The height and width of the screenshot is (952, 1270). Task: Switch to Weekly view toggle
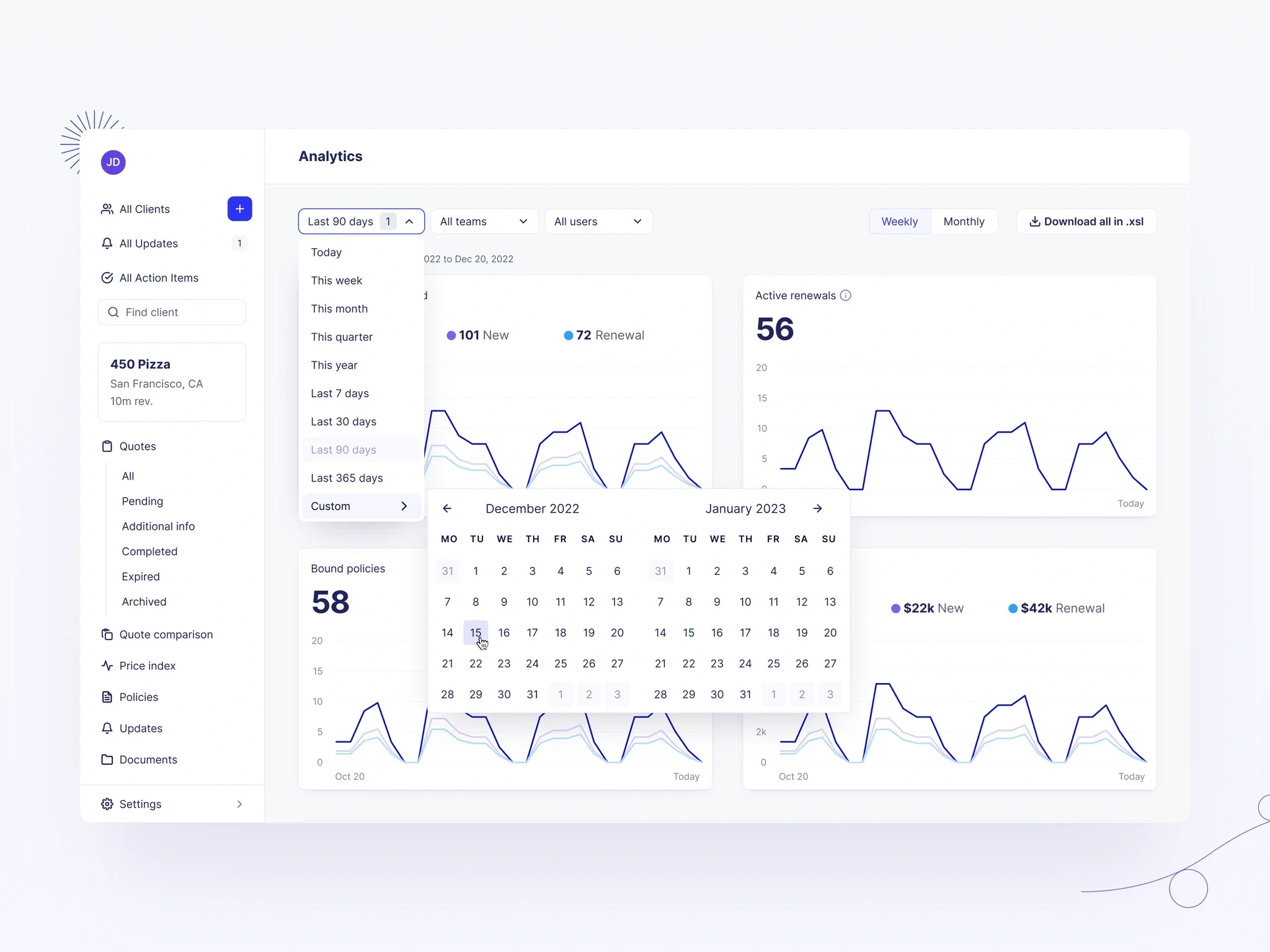(x=898, y=221)
